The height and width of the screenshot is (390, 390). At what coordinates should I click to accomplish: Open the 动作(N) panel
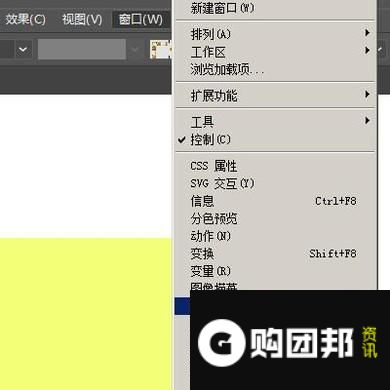tap(275, 236)
